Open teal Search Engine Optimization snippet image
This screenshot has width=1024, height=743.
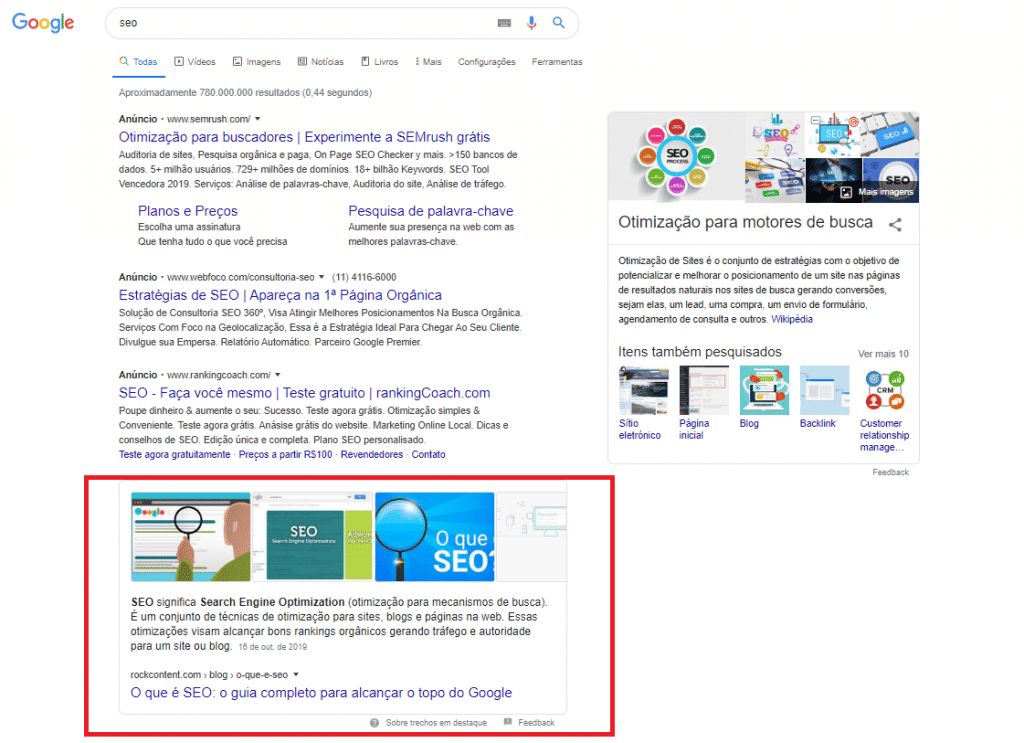point(312,537)
